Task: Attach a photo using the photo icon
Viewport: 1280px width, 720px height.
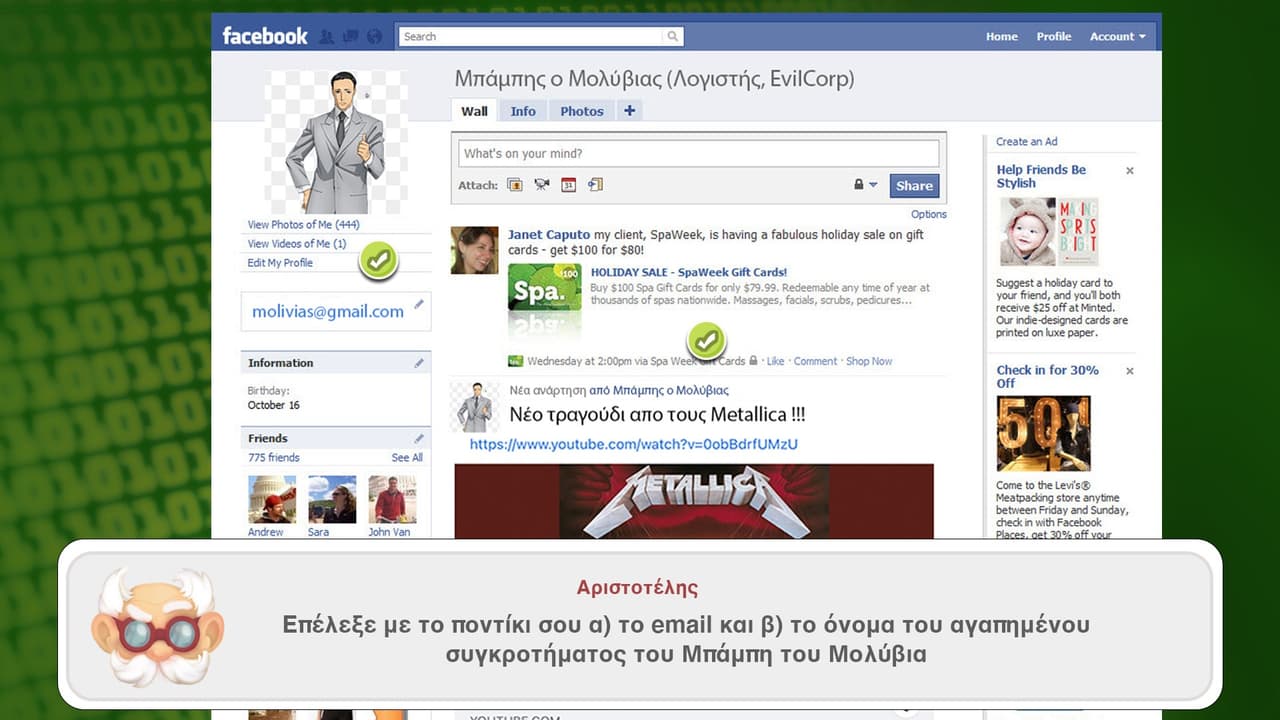Action: pos(515,185)
